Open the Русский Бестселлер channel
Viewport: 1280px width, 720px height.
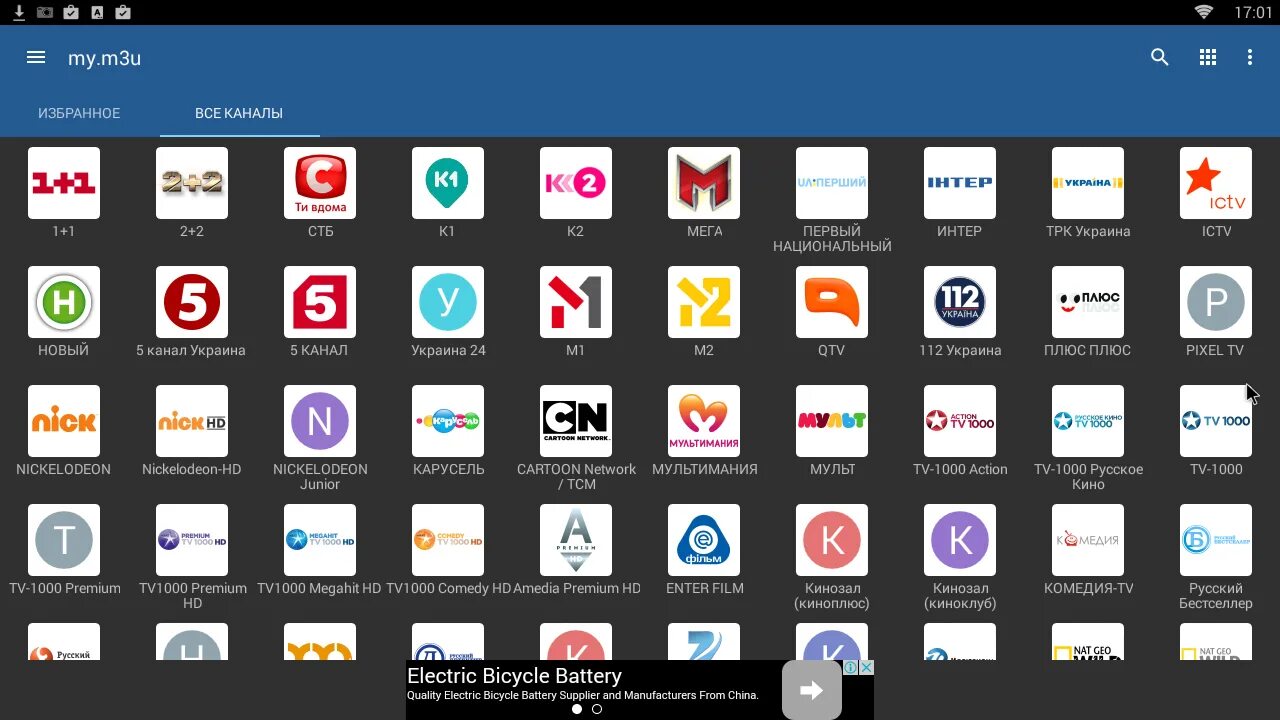[x=1216, y=540]
